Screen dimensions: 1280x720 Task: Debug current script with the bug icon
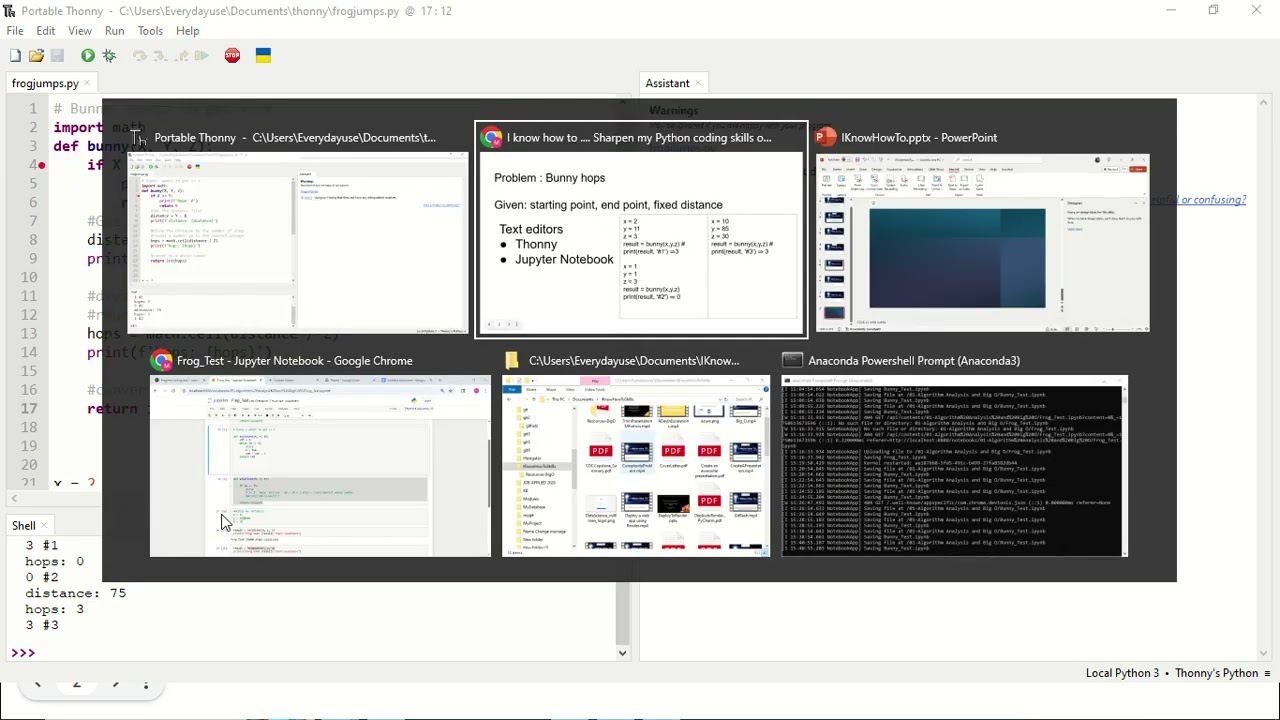tap(109, 56)
